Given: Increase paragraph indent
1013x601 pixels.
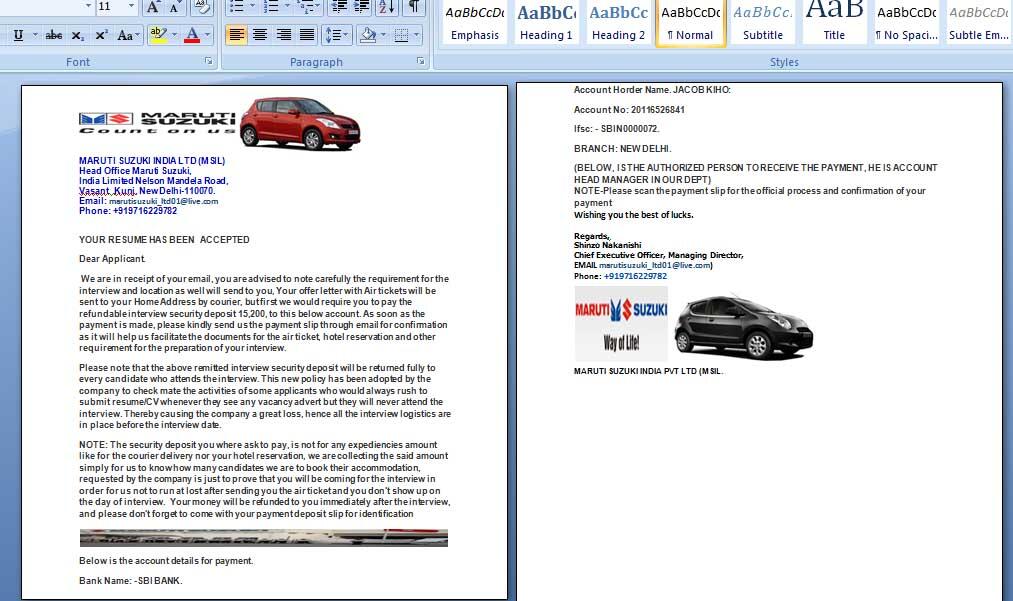Looking at the screenshot, I should tap(361, 8).
